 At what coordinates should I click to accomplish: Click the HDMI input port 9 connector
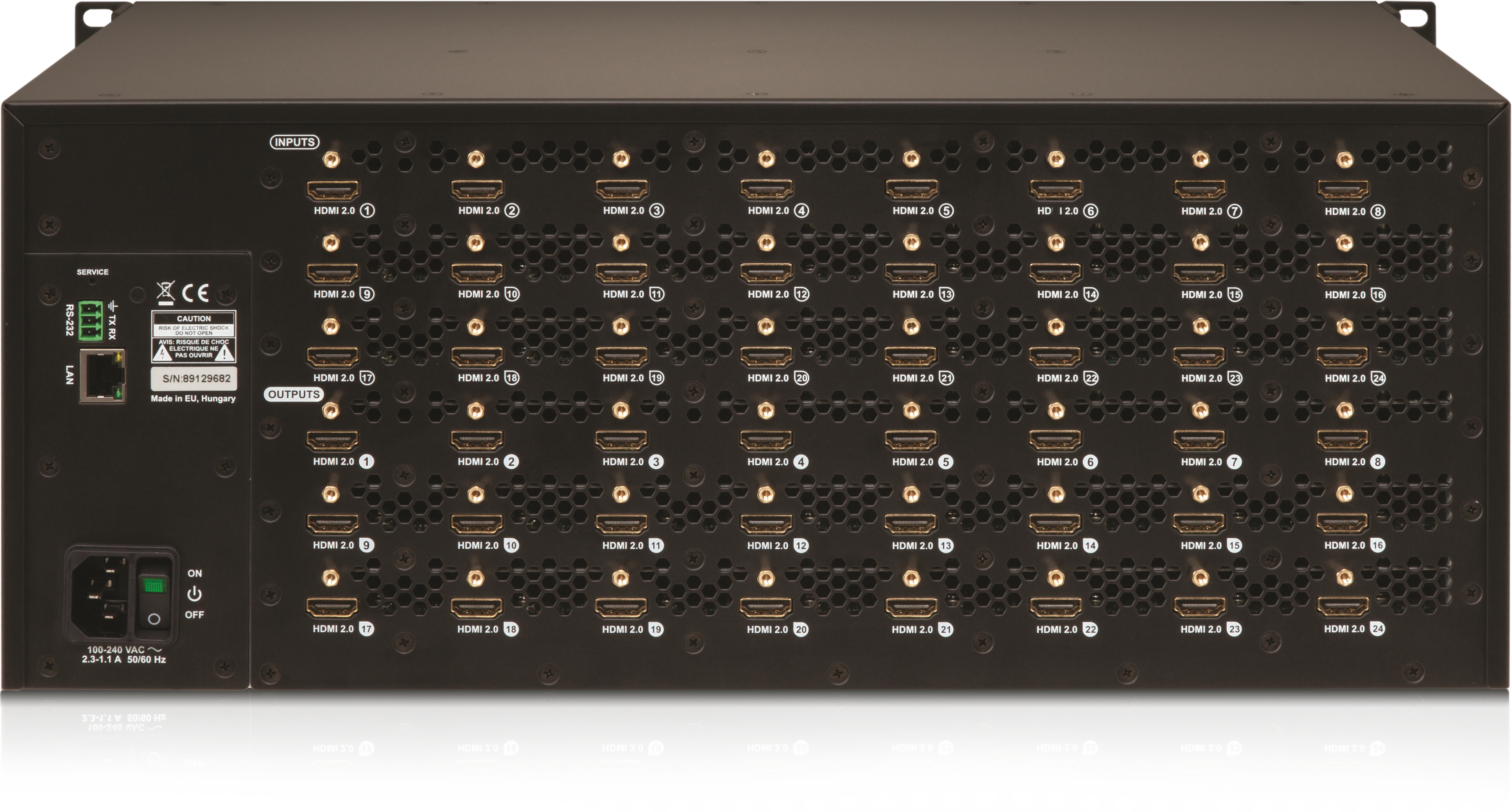(333, 274)
